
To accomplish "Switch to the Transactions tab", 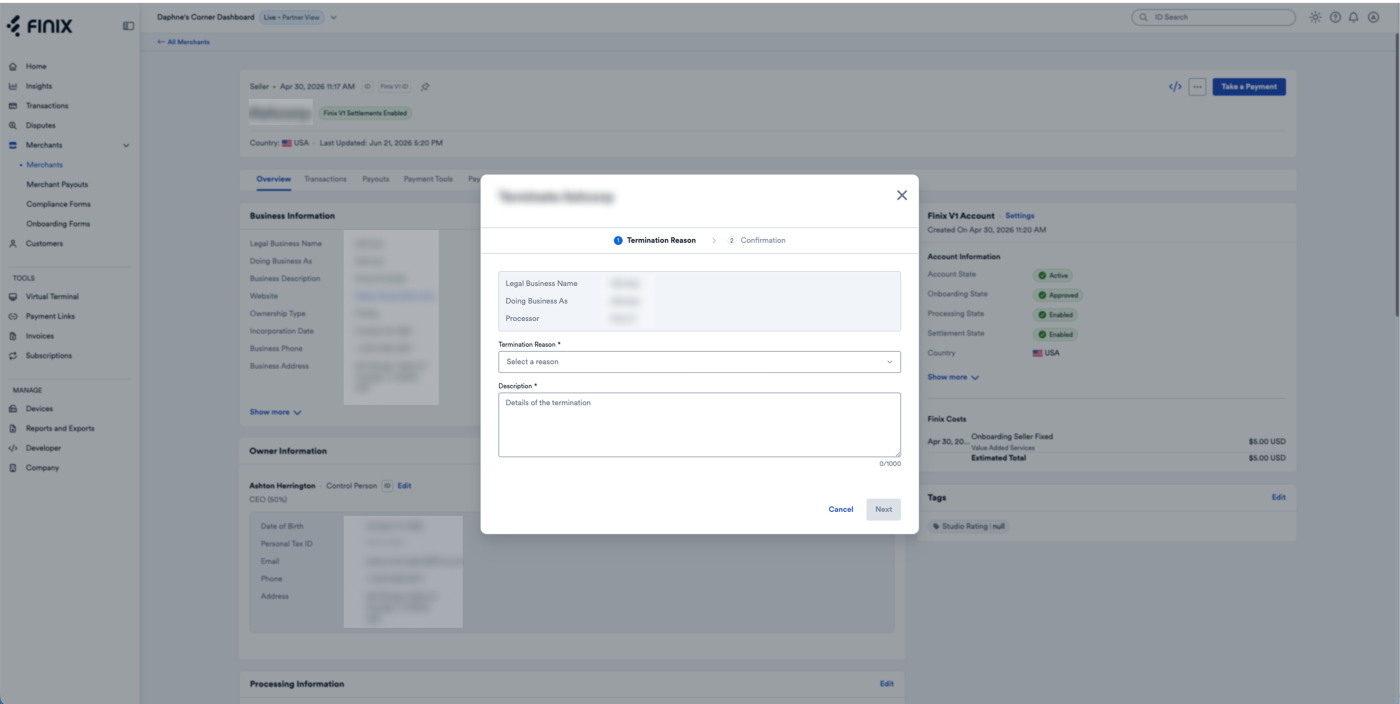I will click(325, 180).
